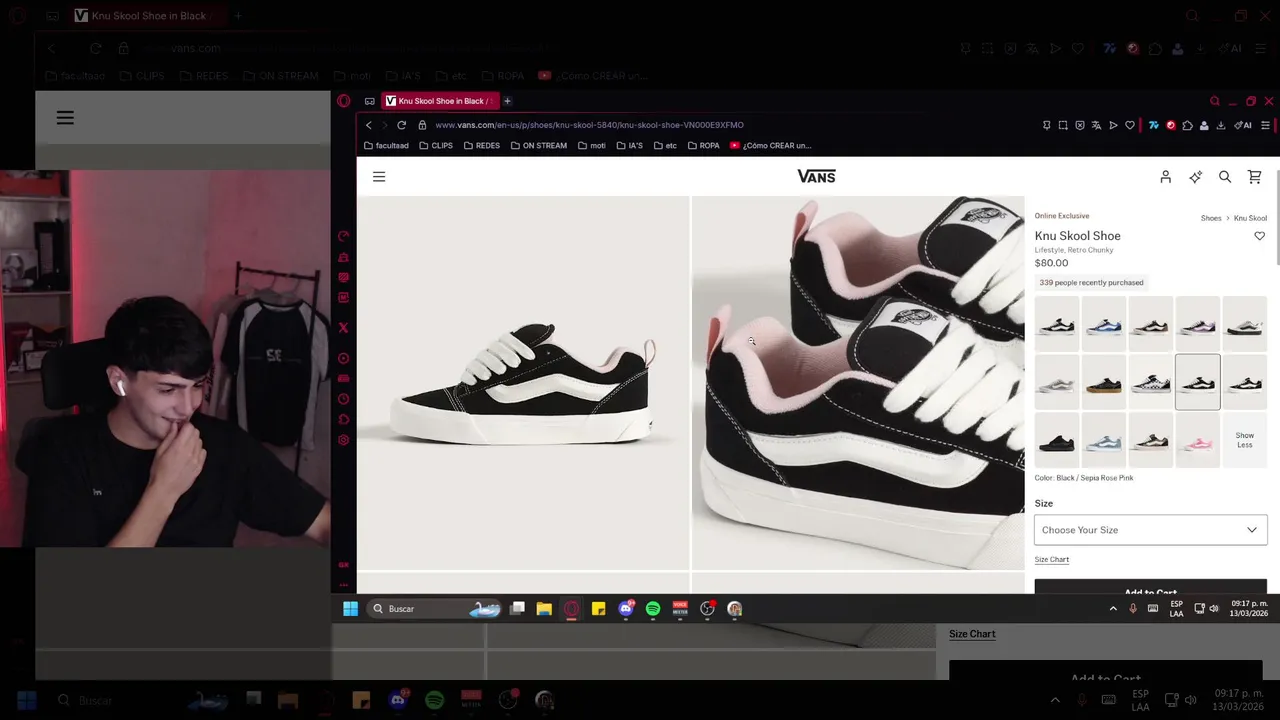Image resolution: width=1280 pixels, height=720 pixels.
Task: Open File Explorer from the taskbar
Action: tap(544, 608)
